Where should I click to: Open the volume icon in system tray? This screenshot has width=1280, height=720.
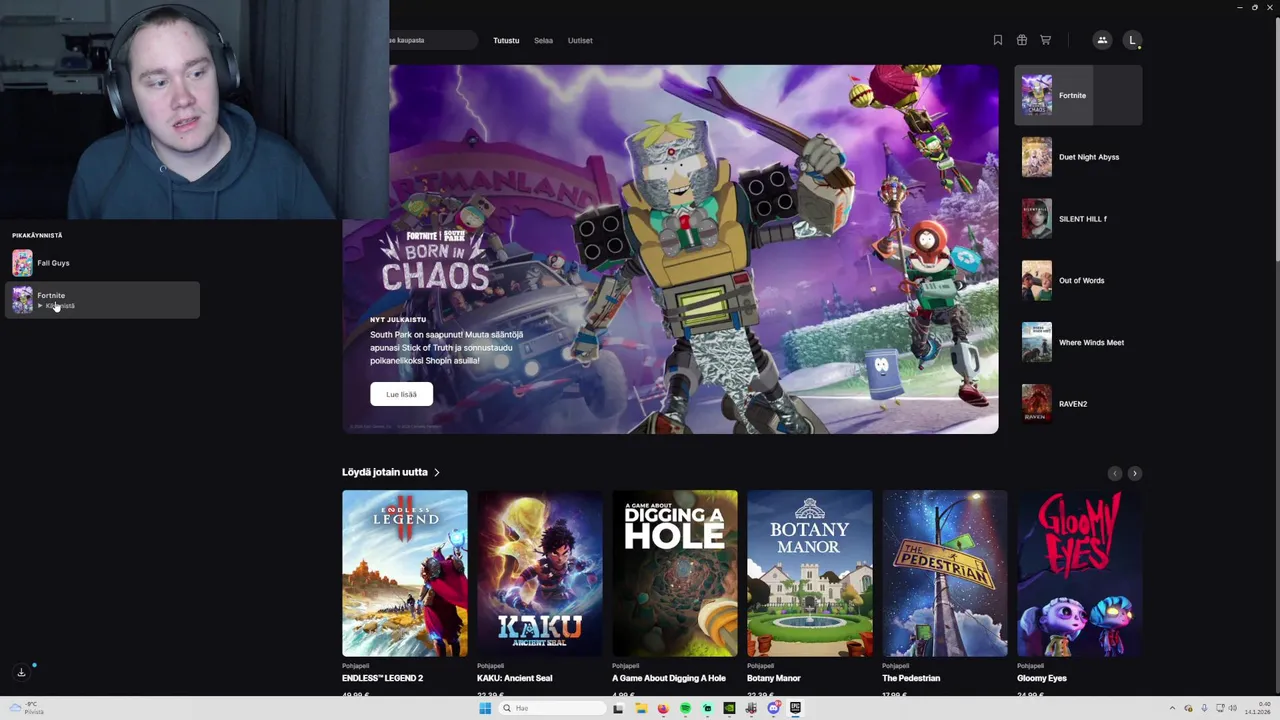(x=1233, y=708)
